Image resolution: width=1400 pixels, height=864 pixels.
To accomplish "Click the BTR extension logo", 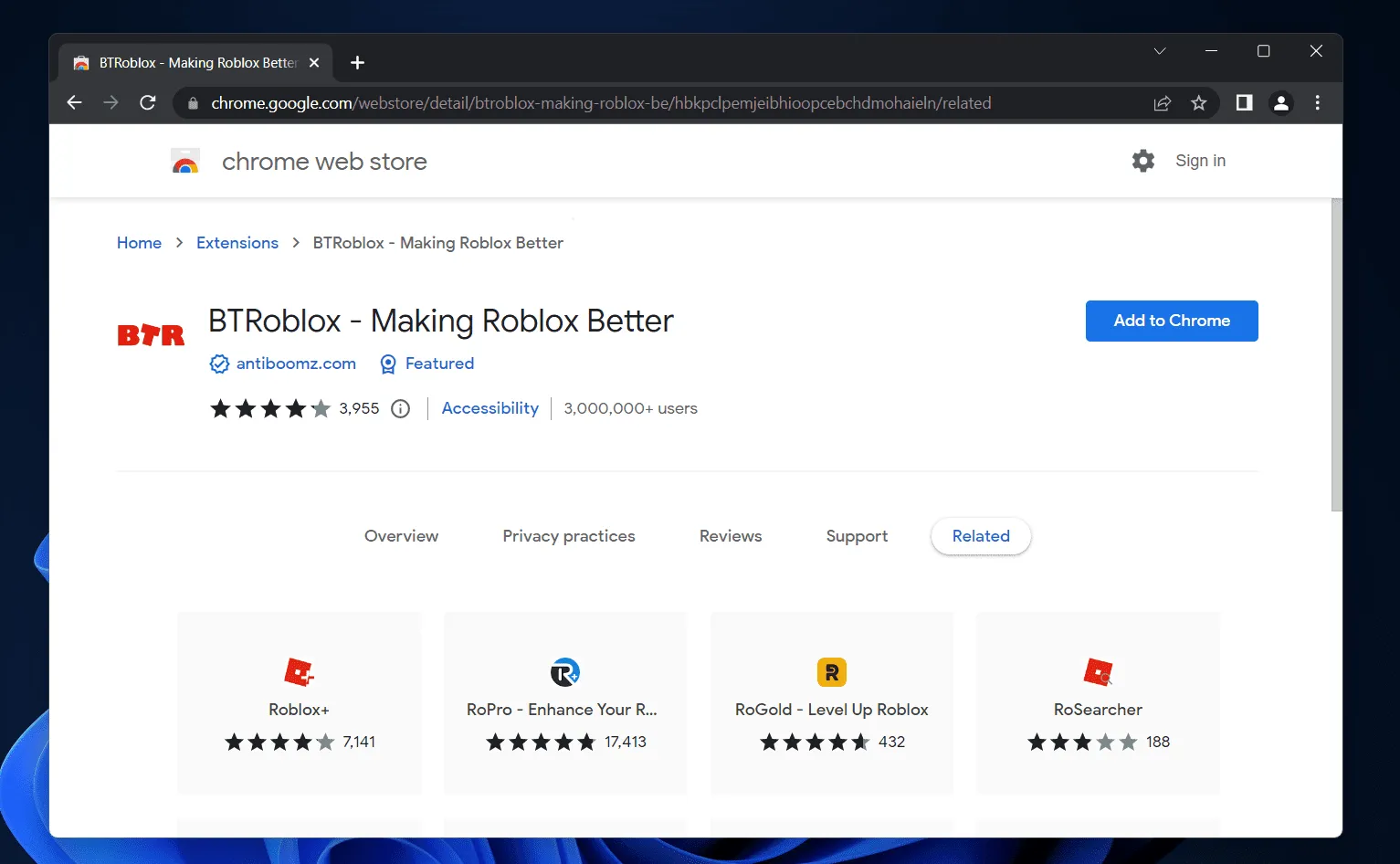I will point(151,335).
